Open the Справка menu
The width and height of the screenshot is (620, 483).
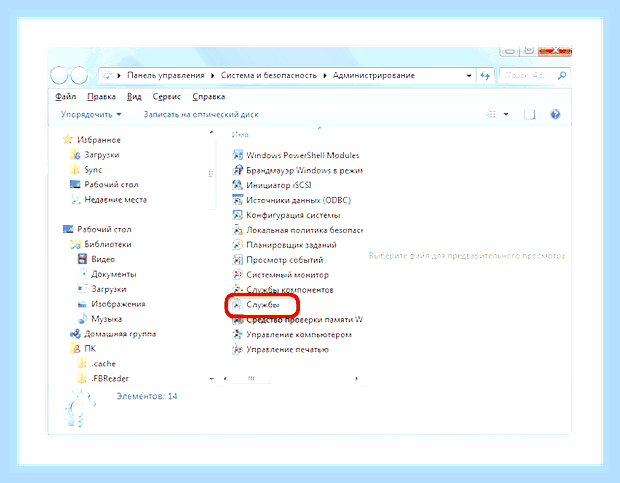pyautogui.click(x=208, y=96)
